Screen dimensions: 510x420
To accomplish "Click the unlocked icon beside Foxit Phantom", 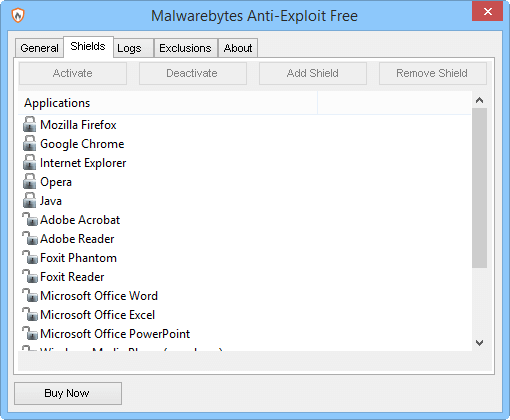I will pos(30,257).
